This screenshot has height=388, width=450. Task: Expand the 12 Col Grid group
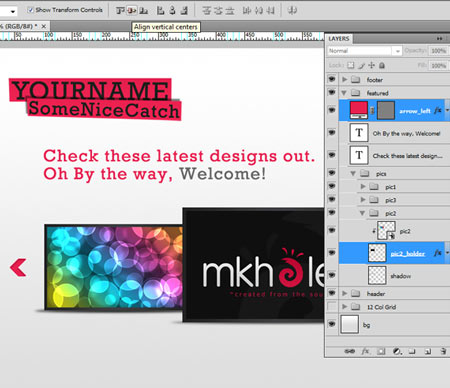click(345, 307)
